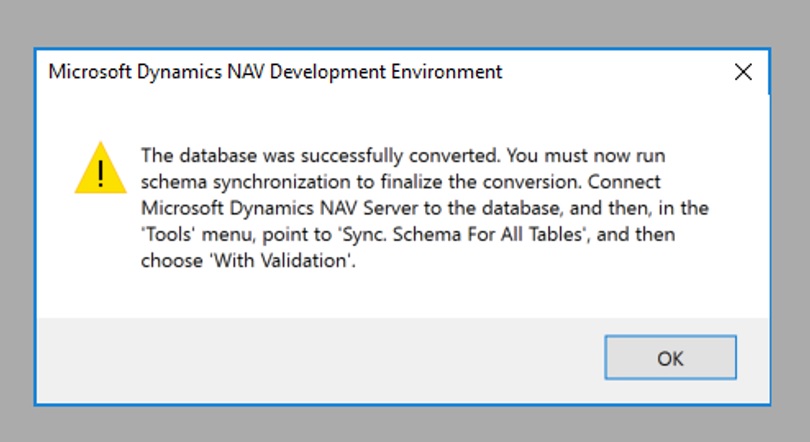Click the OK button
810x442 pixels.
[x=669, y=358]
